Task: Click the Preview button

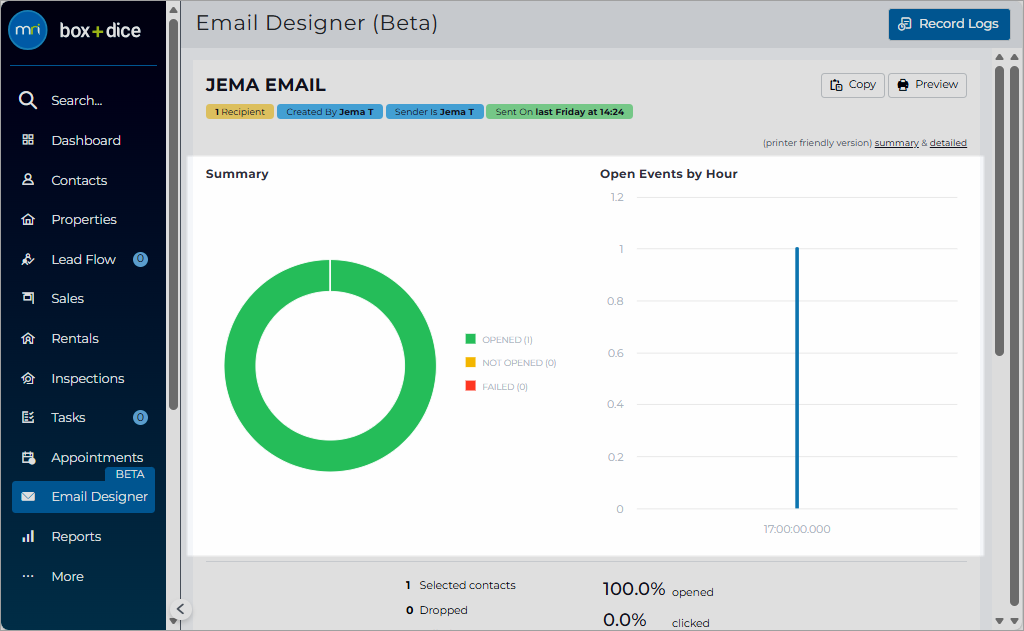Action: coord(927,85)
